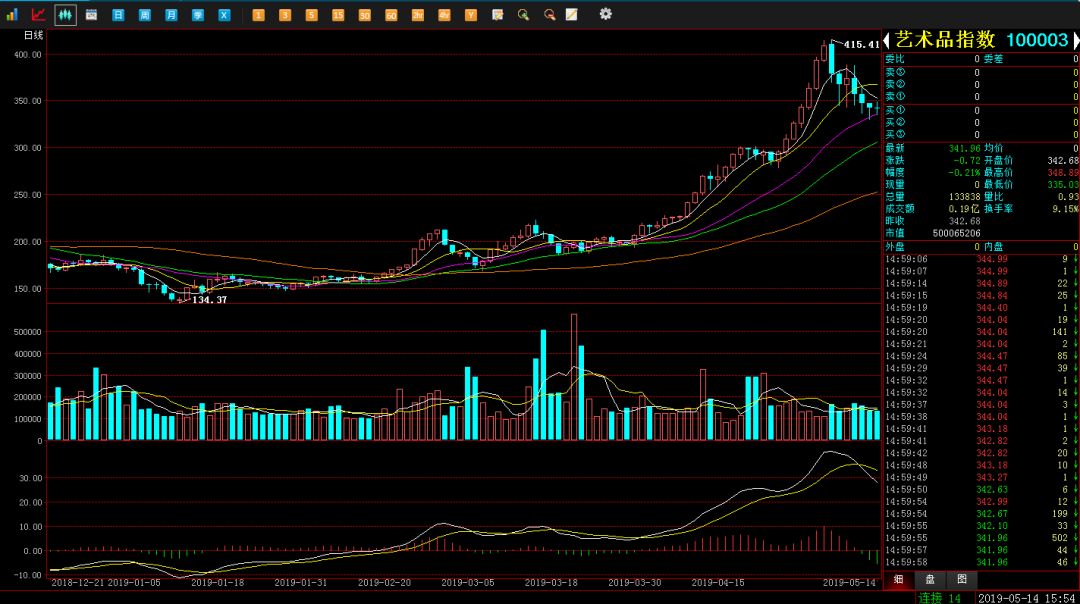Open the calendar icon in toolbar
Screen dimensions: 1080x604
(92, 14)
